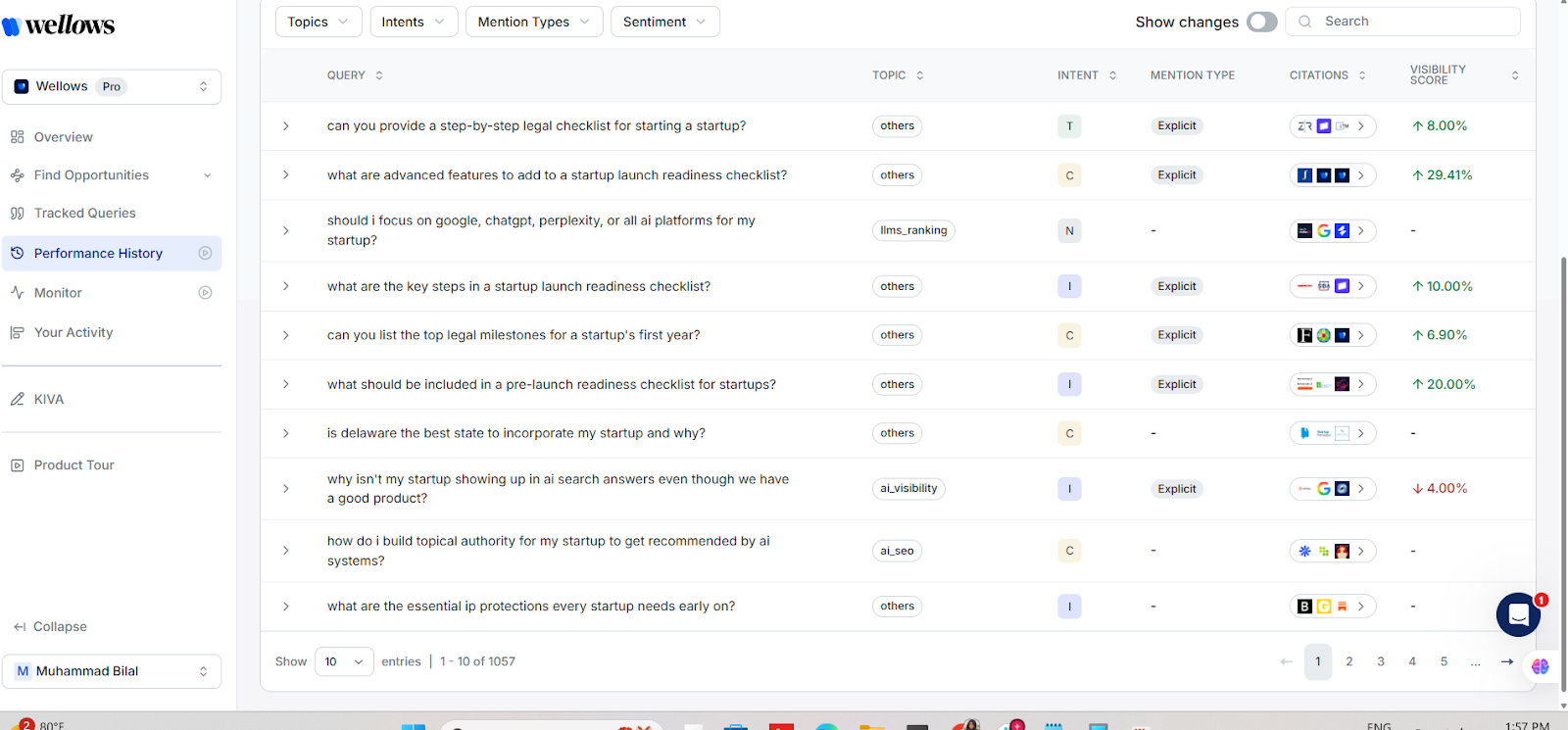Viewport: 1568px width, 730px height.
Task: Go to next page with right arrow
Action: [1506, 661]
